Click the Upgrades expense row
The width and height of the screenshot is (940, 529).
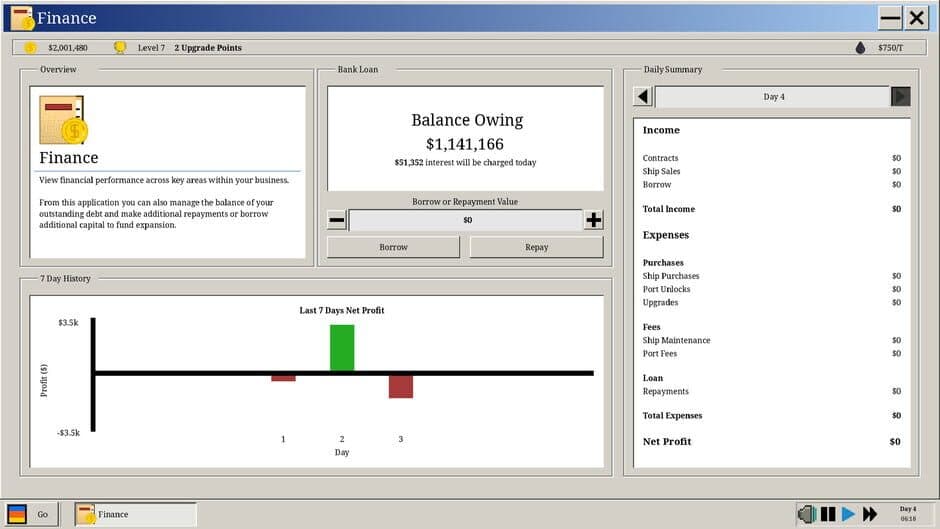coord(772,302)
